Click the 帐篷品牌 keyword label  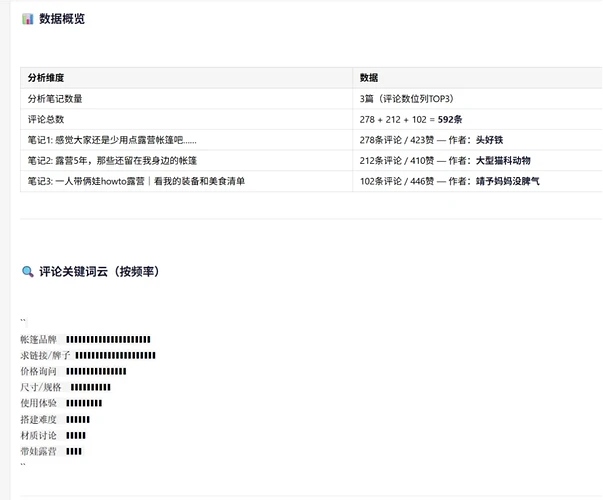38,340
